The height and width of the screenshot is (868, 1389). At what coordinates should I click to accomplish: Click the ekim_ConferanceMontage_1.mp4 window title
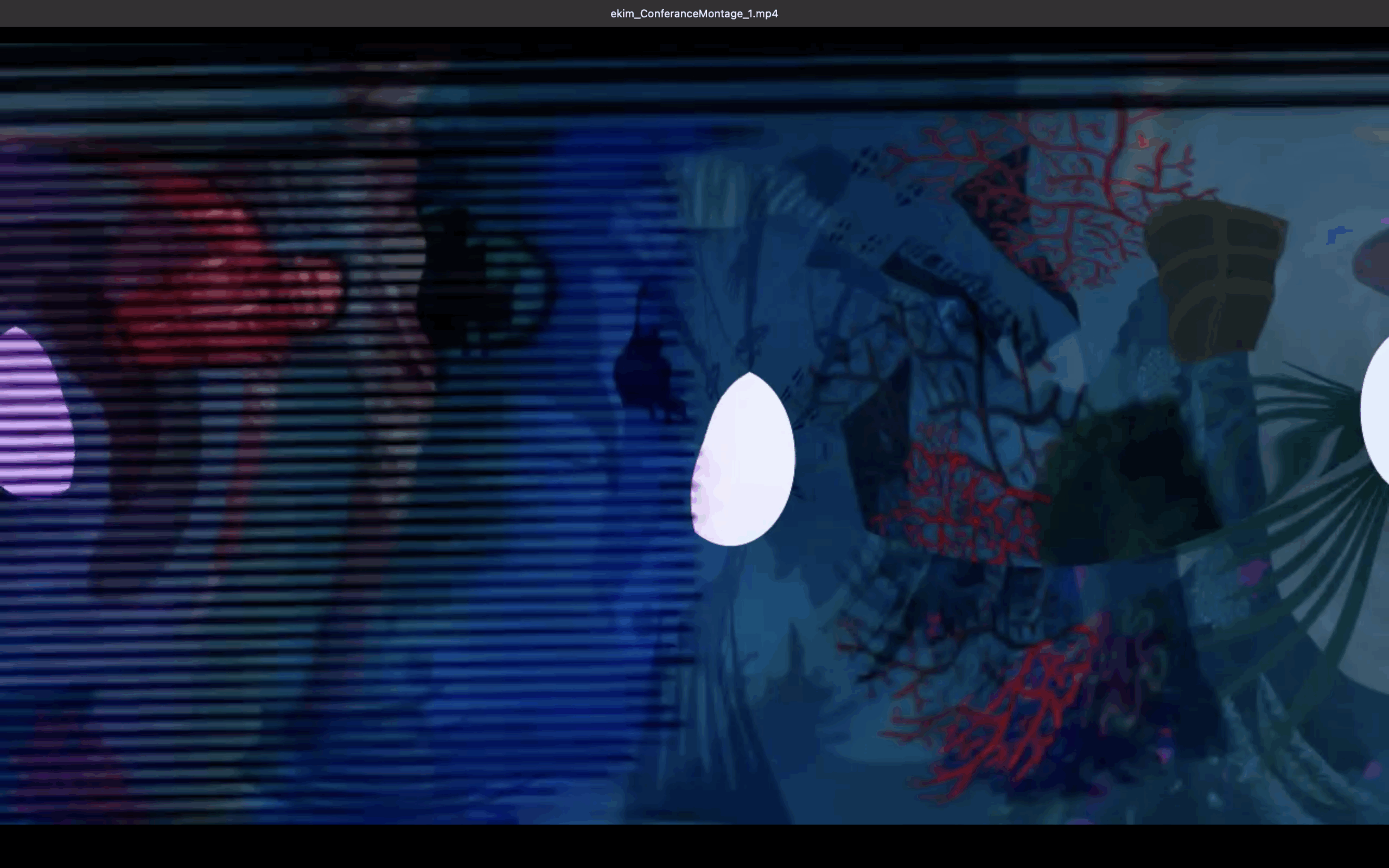(x=694, y=13)
